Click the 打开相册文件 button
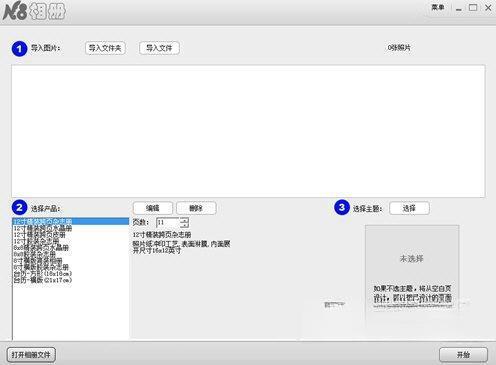 (31, 355)
